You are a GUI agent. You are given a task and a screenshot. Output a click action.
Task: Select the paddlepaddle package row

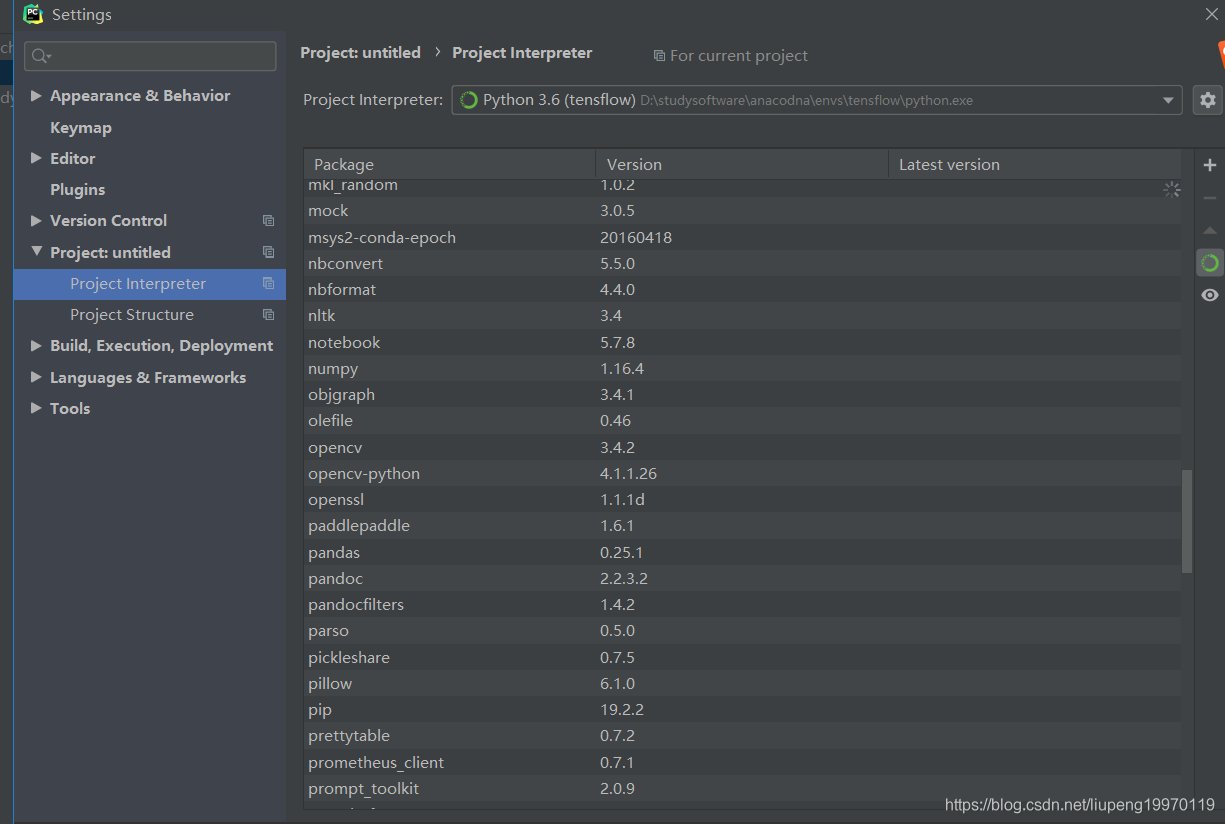[743, 526]
